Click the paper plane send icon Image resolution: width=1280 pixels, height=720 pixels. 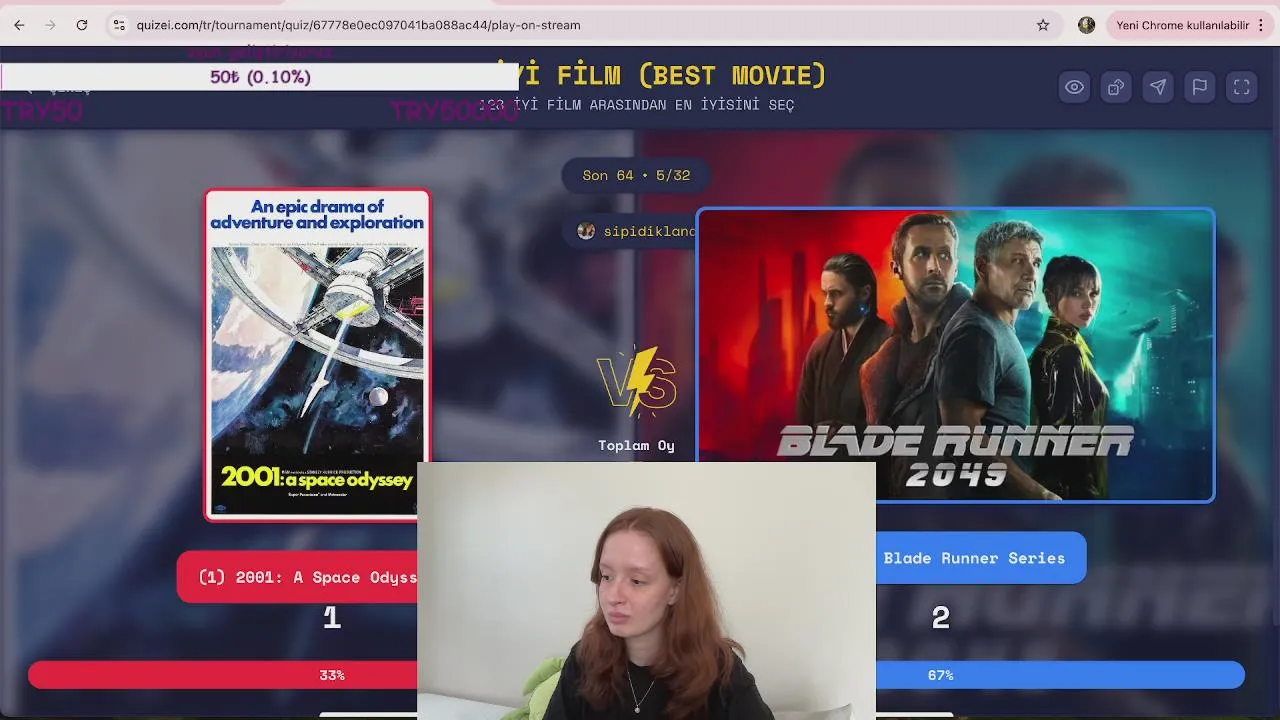[1158, 87]
